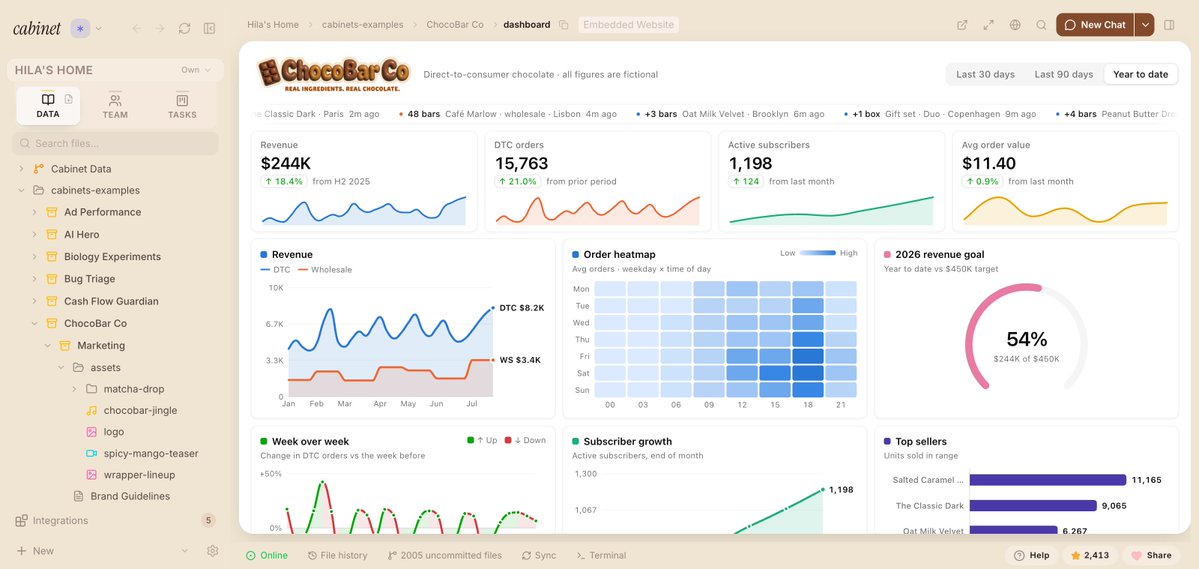Expand the Ad Performance folder

(x=34, y=212)
